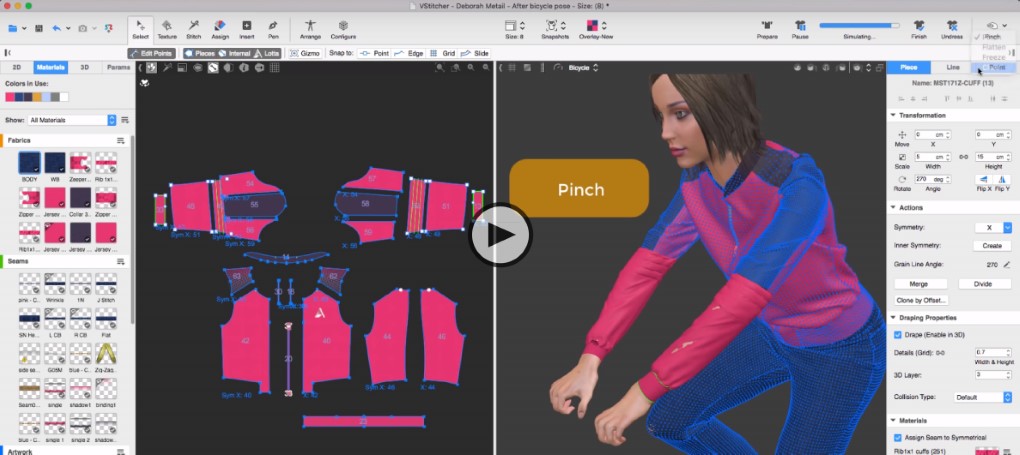Screen dimensions: 1020x455
Task: Pick the Pen tool
Action: tap(273, 29)
